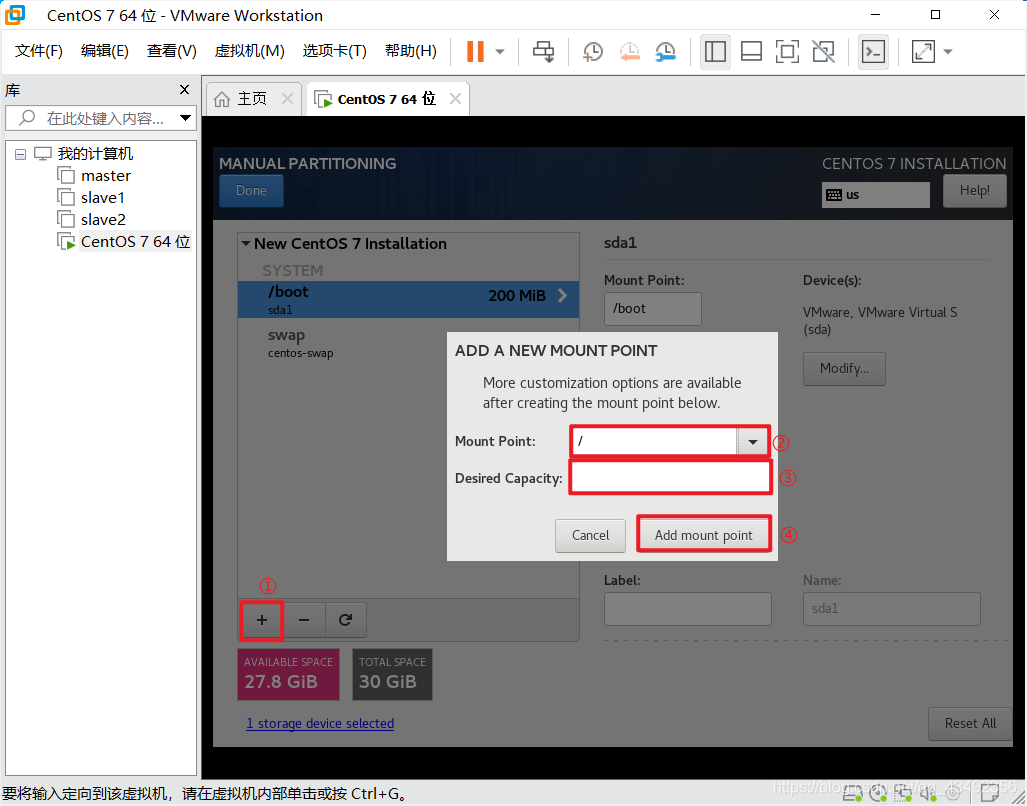Toggle the library sidebar view icon

pyautogui.click(x=715, y=51)
